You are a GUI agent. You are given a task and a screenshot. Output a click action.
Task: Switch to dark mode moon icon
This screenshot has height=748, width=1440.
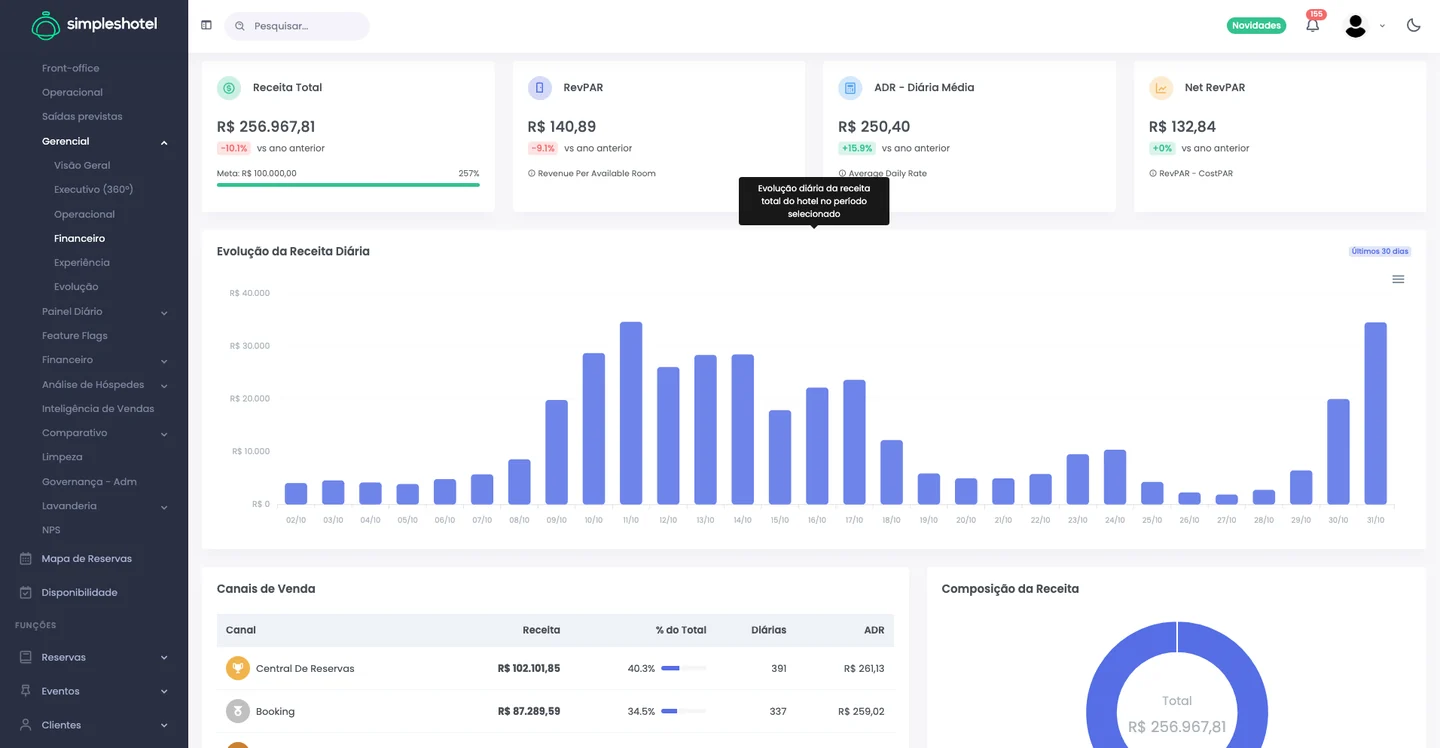click(1413, 26)
